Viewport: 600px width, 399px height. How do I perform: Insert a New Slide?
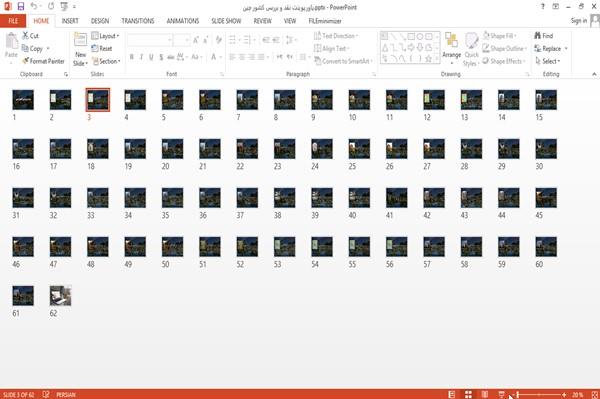(80, 49)
